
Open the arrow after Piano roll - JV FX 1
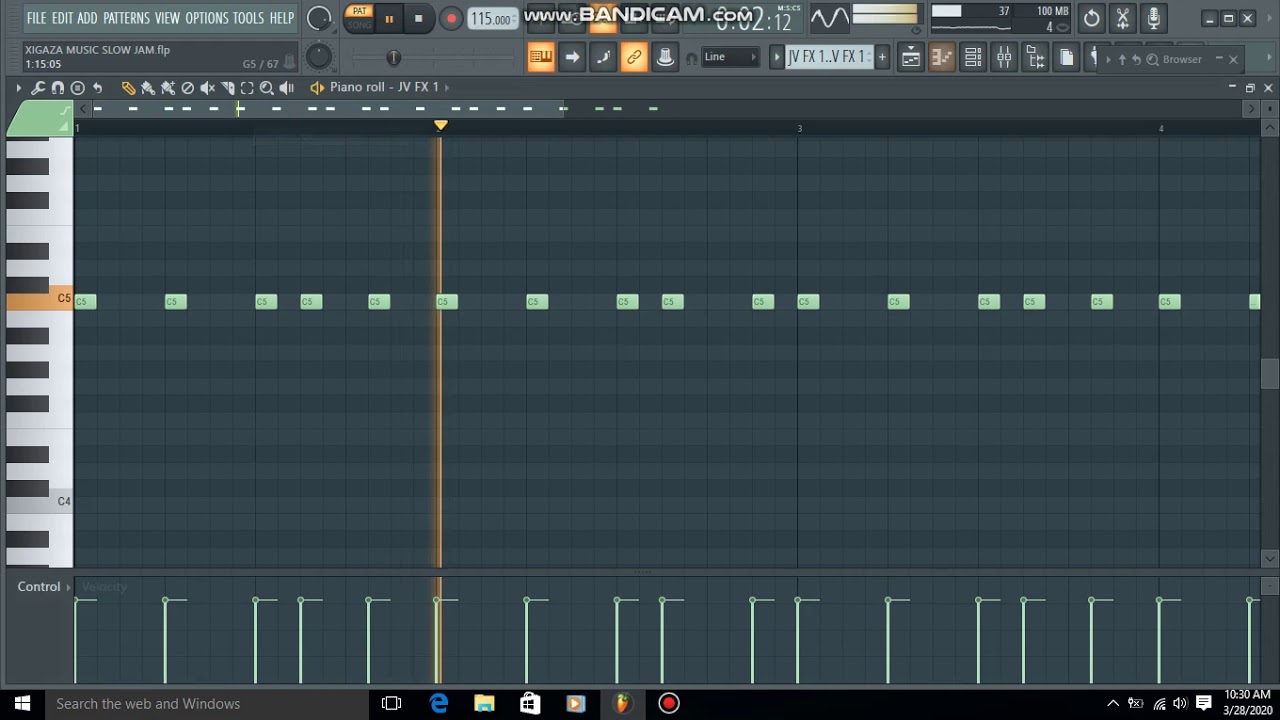point(447,88)
